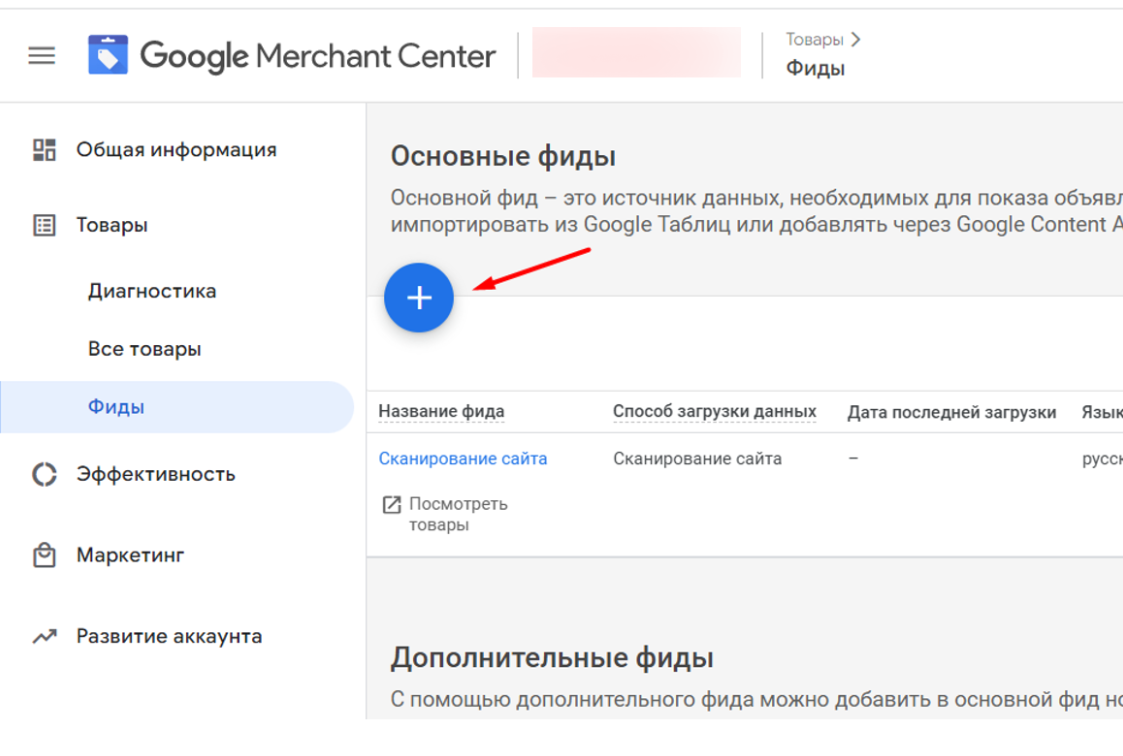1123x756 pixels.
Task: Open the Сканирование сайта feed link
Action: pos(463,458)
